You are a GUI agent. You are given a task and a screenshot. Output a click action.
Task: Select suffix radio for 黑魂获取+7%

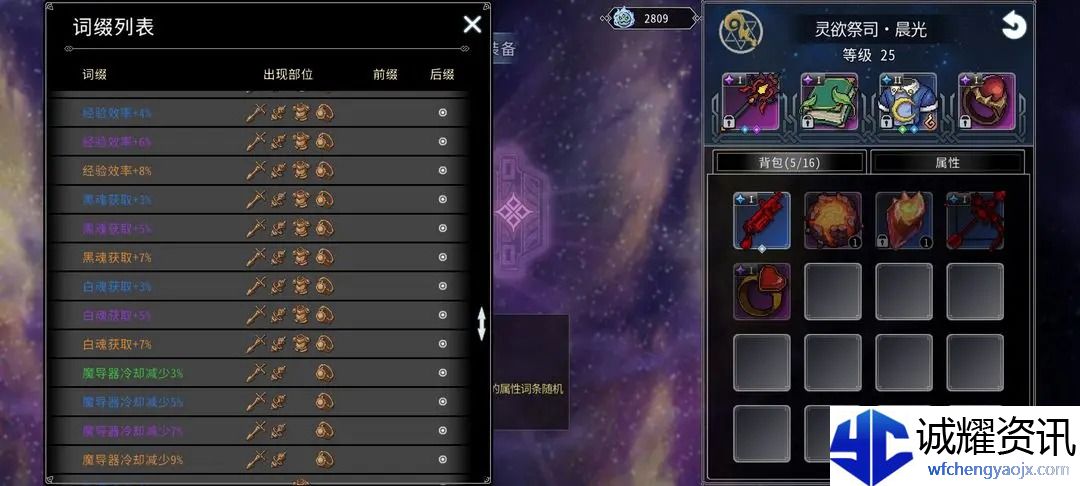tap(443, 257)
